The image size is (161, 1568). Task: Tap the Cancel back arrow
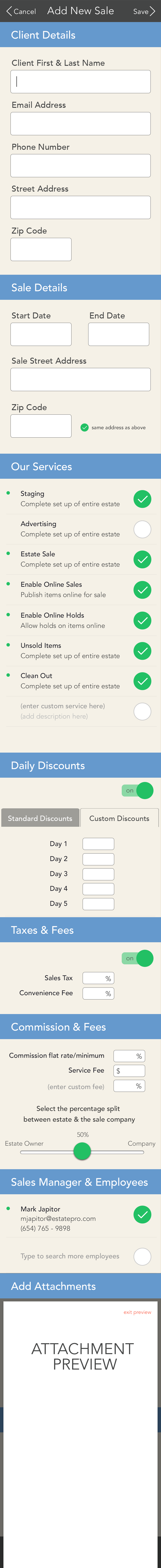point(9,11)
